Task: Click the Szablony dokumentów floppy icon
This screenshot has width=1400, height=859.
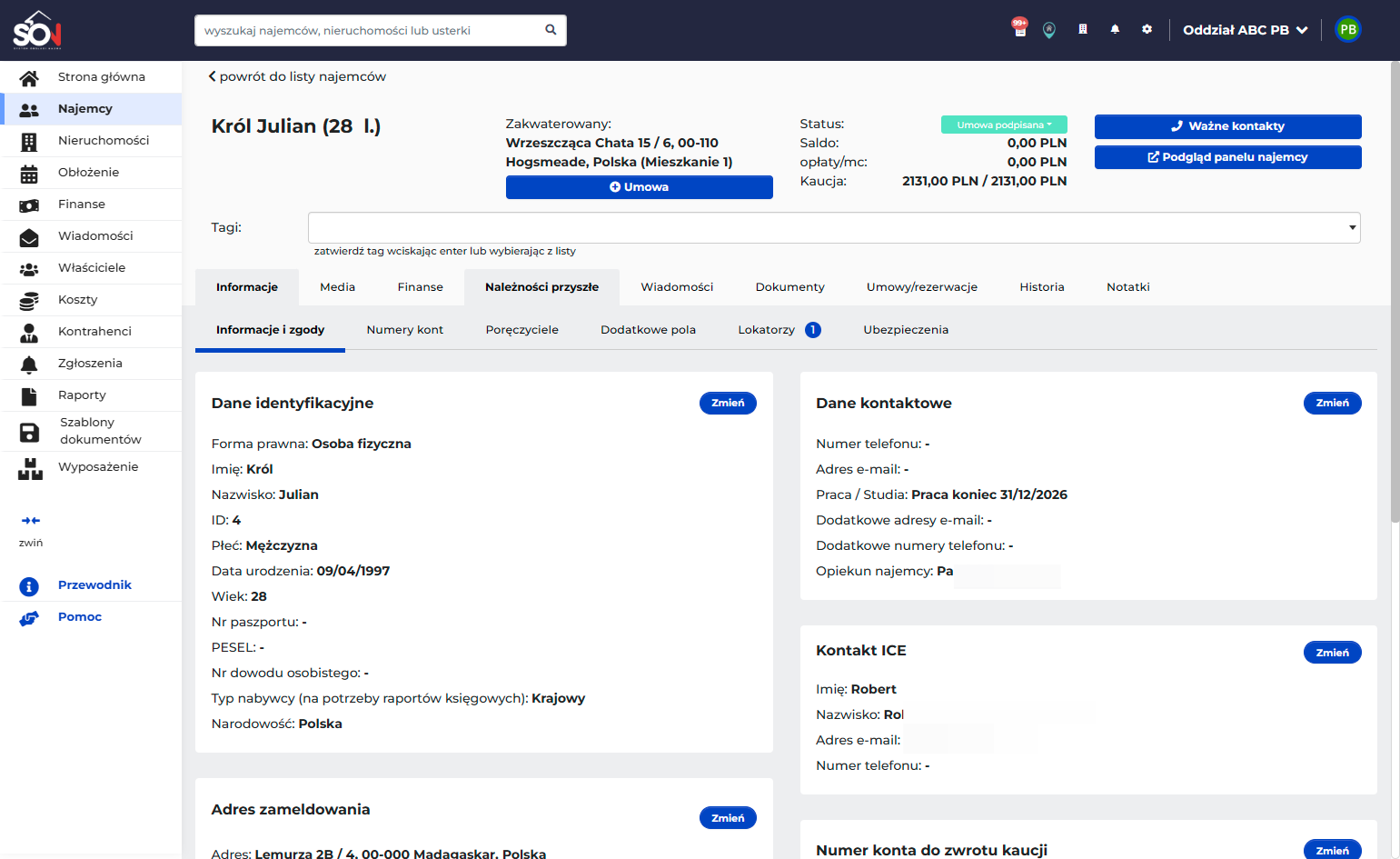Action: click(x=29, y=433)
